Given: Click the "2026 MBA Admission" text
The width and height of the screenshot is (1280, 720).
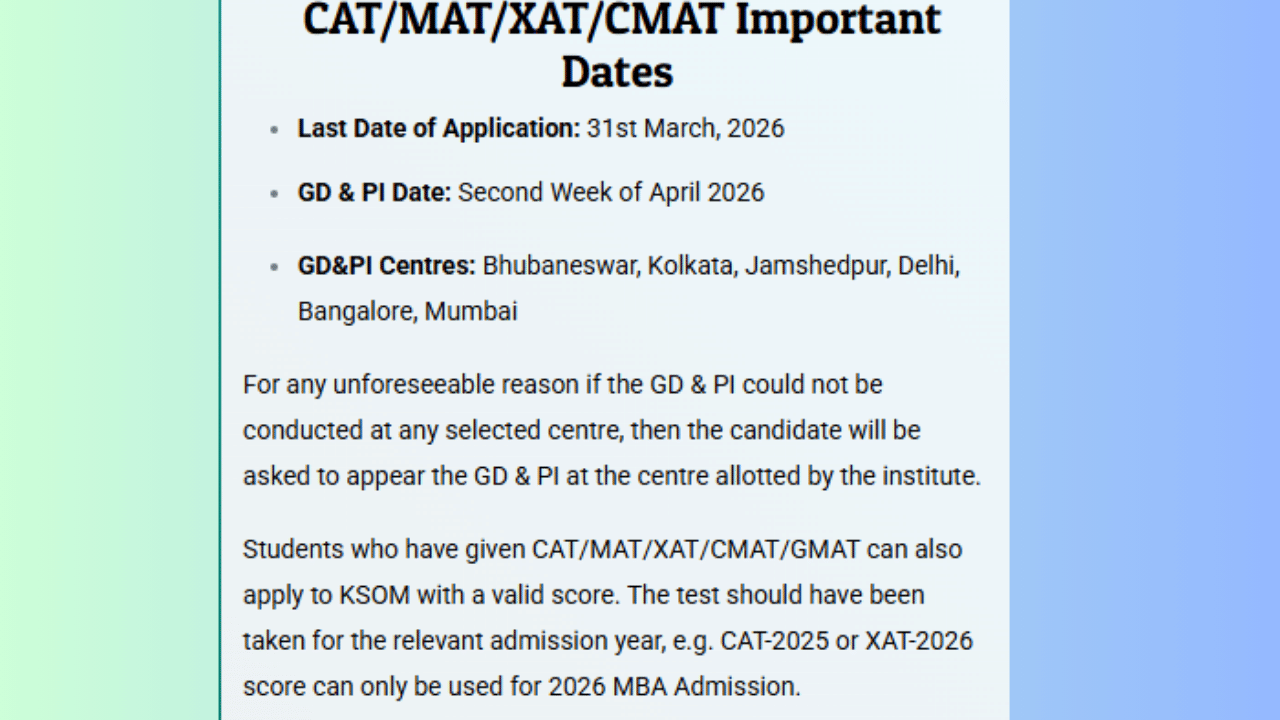Looking at the screenshot, I should coord(672,686).
